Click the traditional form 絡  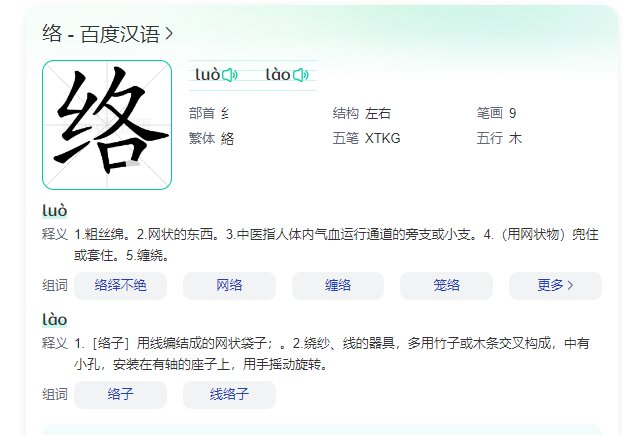pyautogui.click(x=227, y=139)
